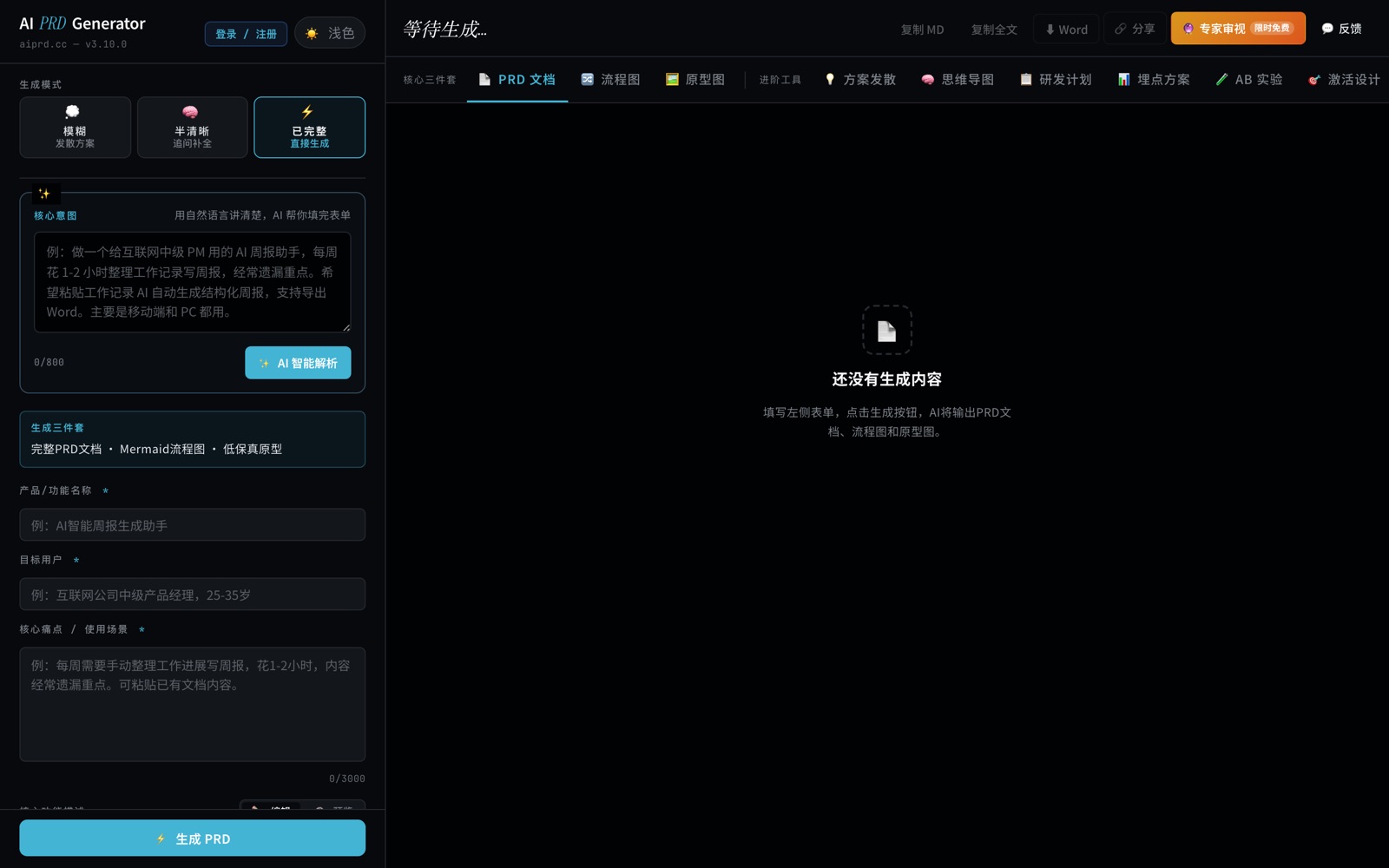The height and width of the screenshot is (868, 1389).
Task: Click the 产品/功能名称 input field
Action: pos(192,524)
